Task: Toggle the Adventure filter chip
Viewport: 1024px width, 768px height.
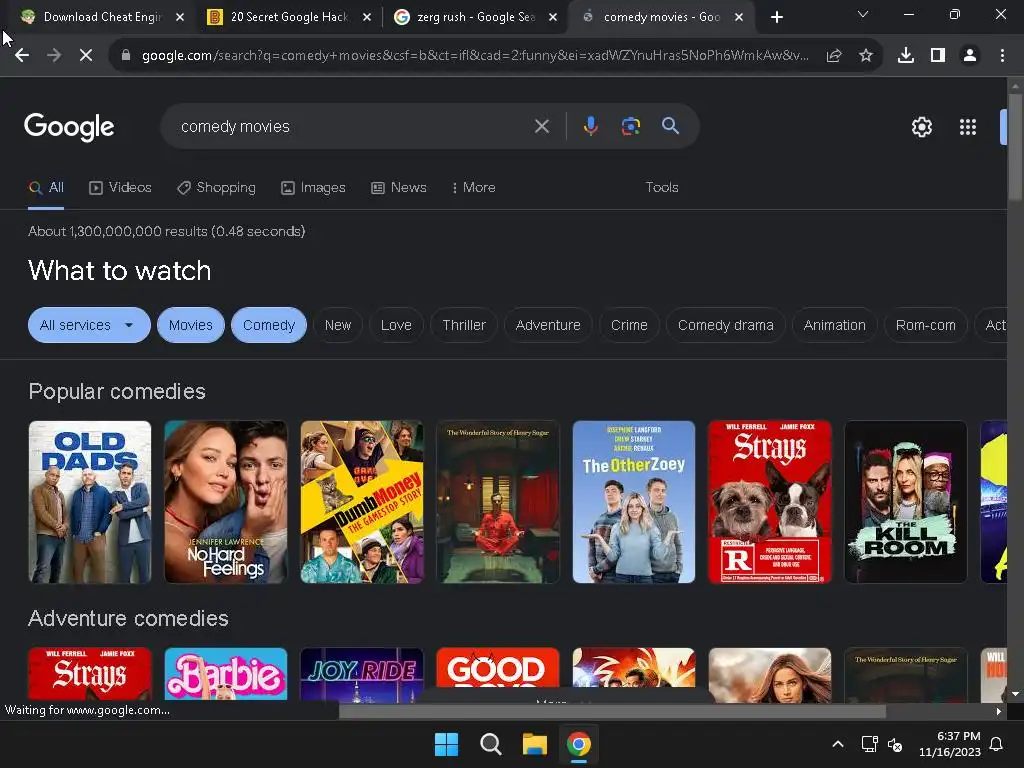Action: click(548, 325)
